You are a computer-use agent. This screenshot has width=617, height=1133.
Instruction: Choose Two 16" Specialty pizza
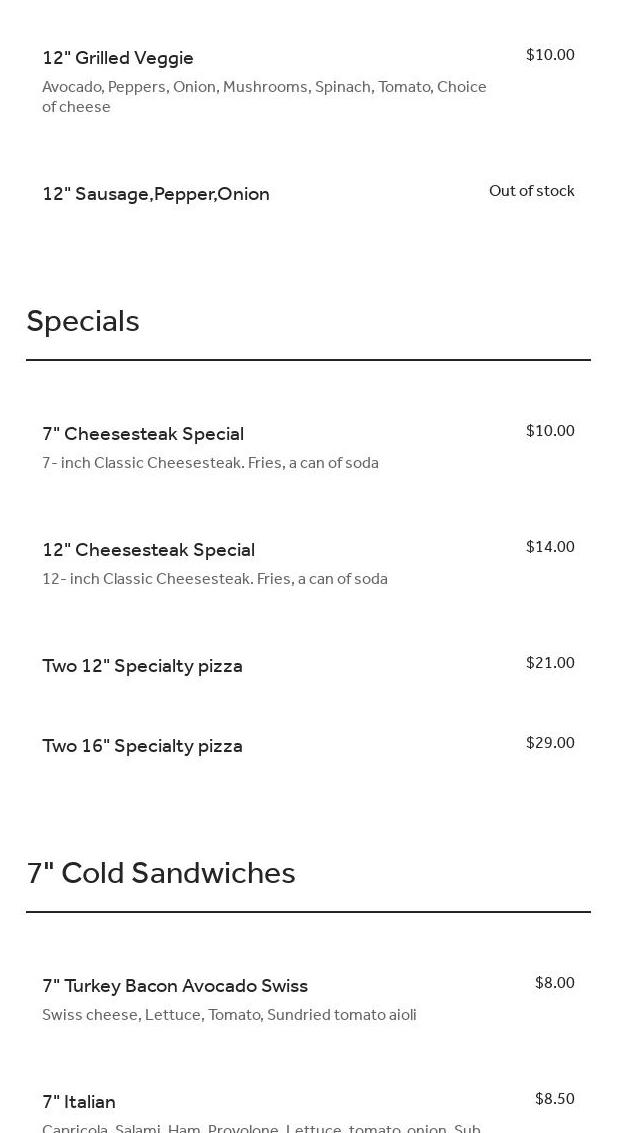coord(142,746)
